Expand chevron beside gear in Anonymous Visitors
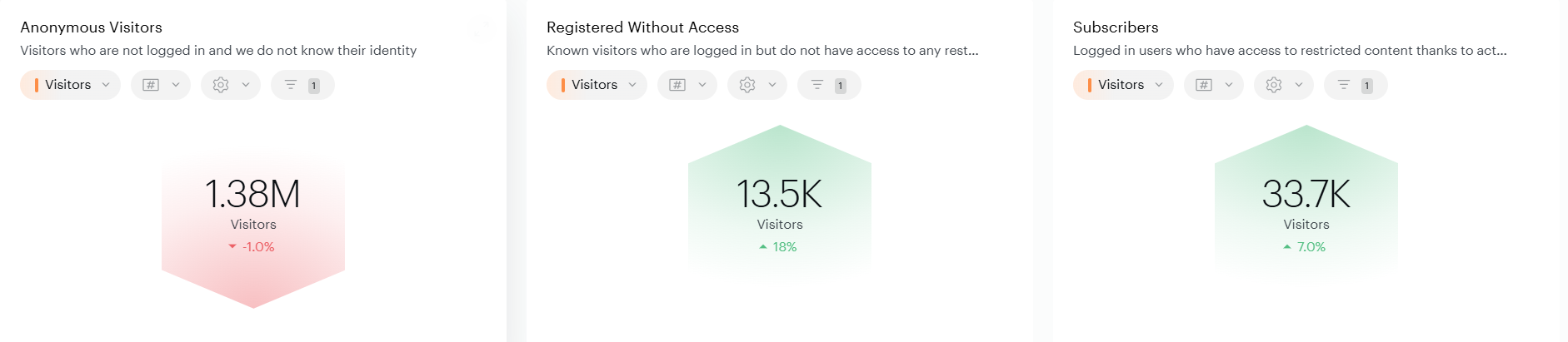 [246, 85]
